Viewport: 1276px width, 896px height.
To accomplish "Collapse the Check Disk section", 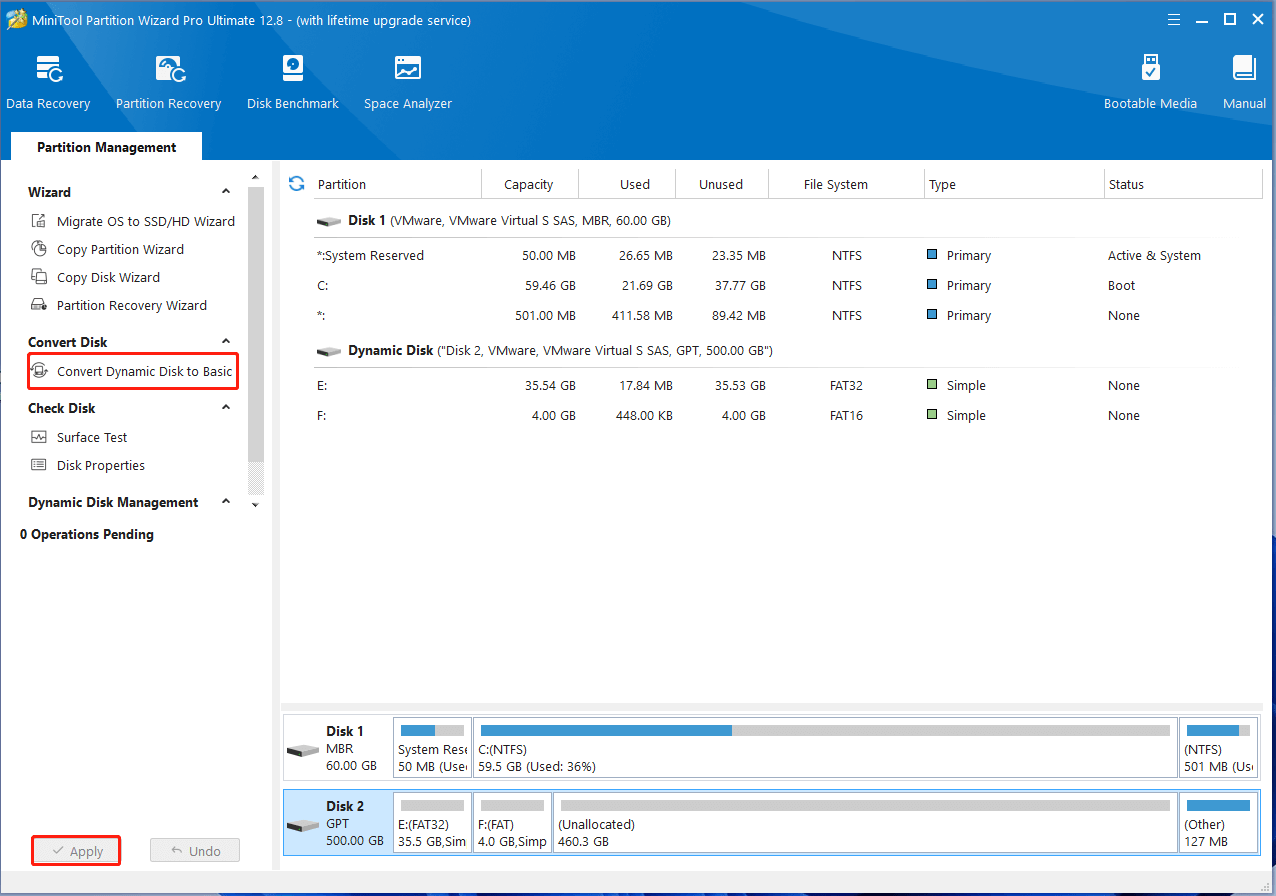I will click(x=226, y=408).
